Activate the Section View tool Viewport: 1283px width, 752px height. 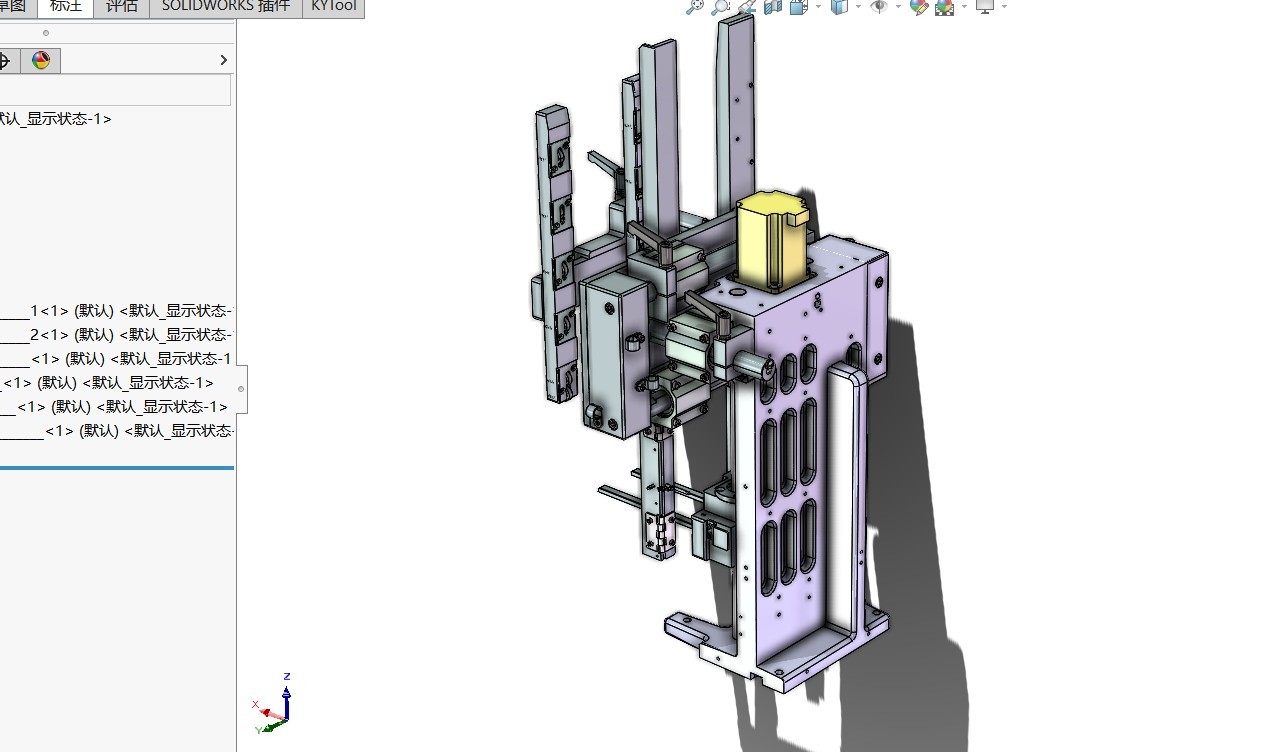tap(772, 7)
